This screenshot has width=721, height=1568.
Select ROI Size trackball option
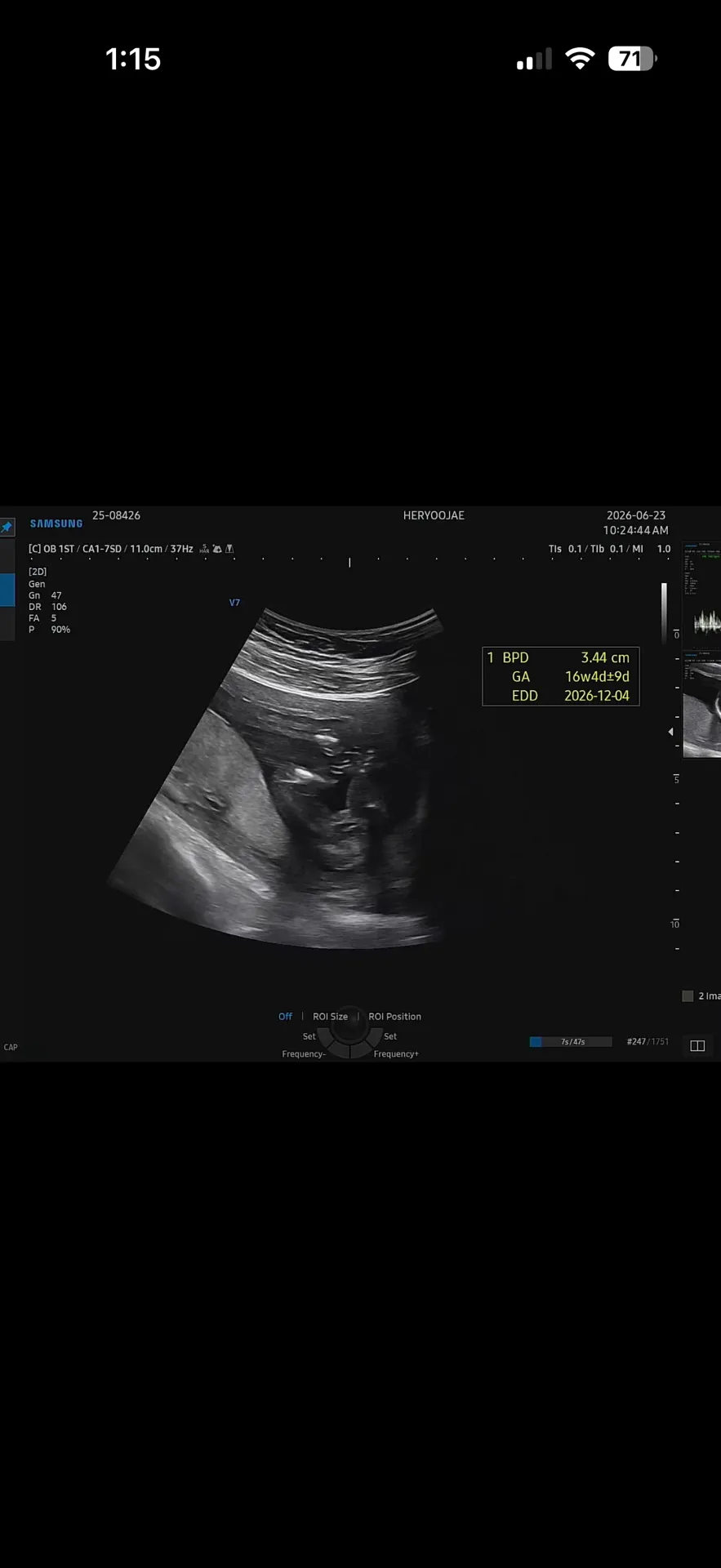[x=330, y=1017]
